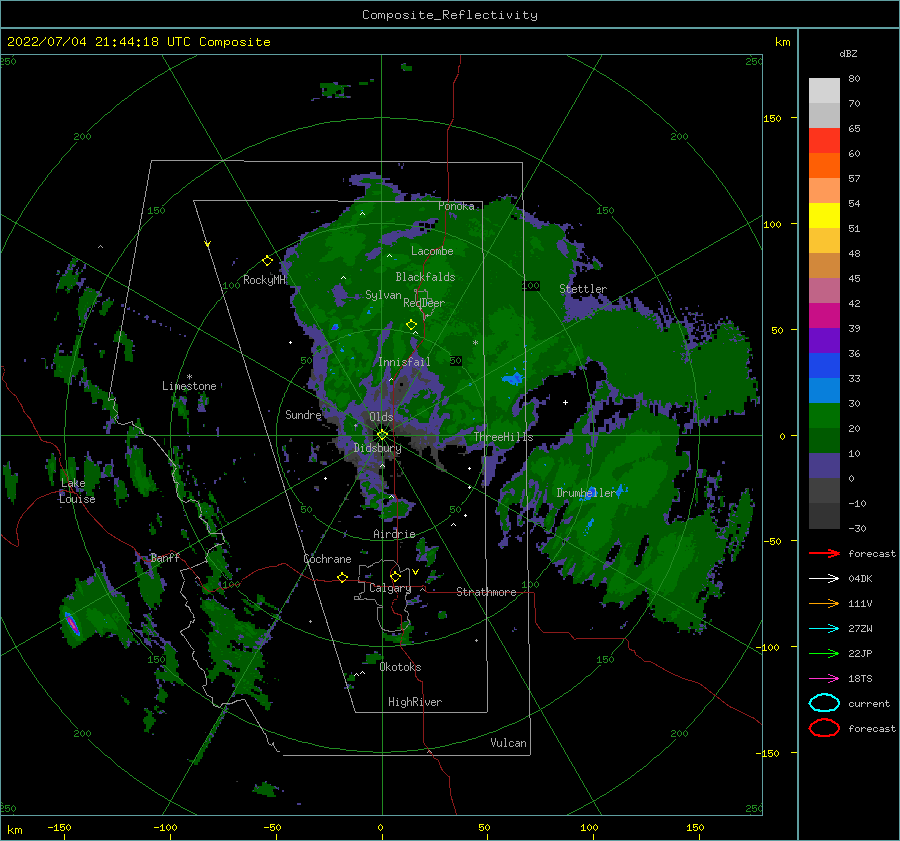Click the magenta 18TS arrow icon

click(824, 679)
